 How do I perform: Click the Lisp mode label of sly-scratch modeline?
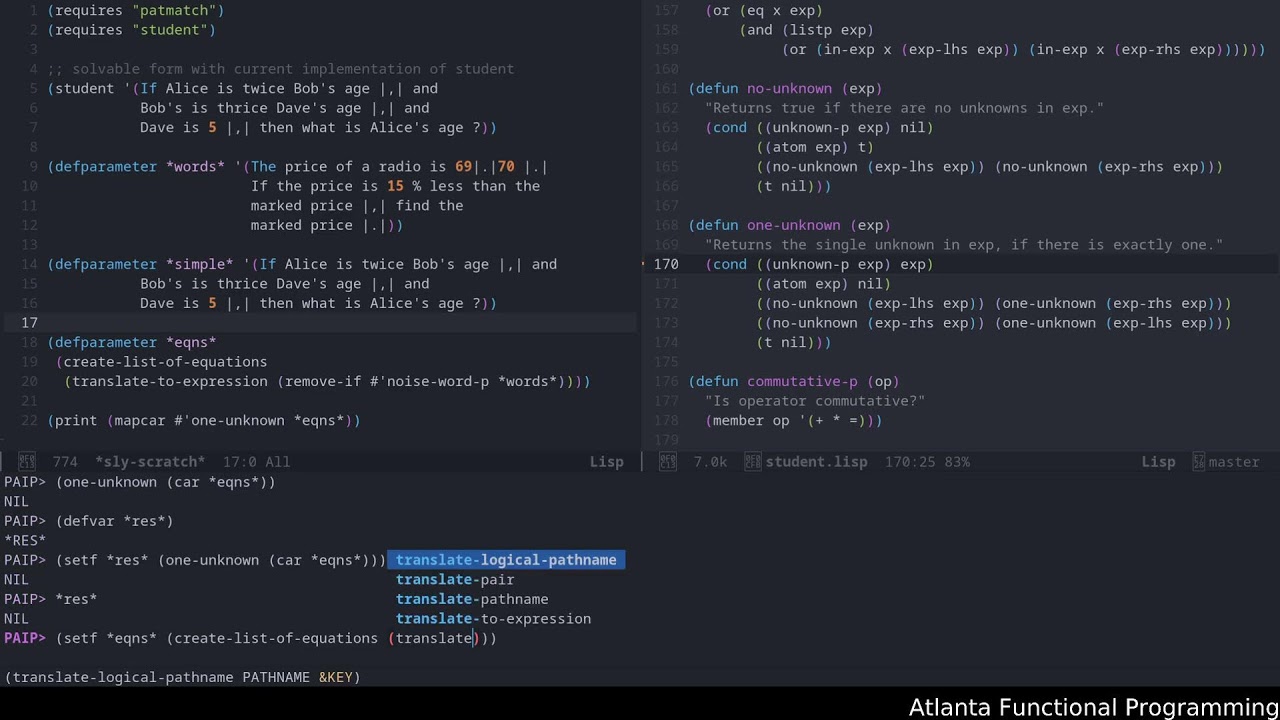[x=606, y=462]
